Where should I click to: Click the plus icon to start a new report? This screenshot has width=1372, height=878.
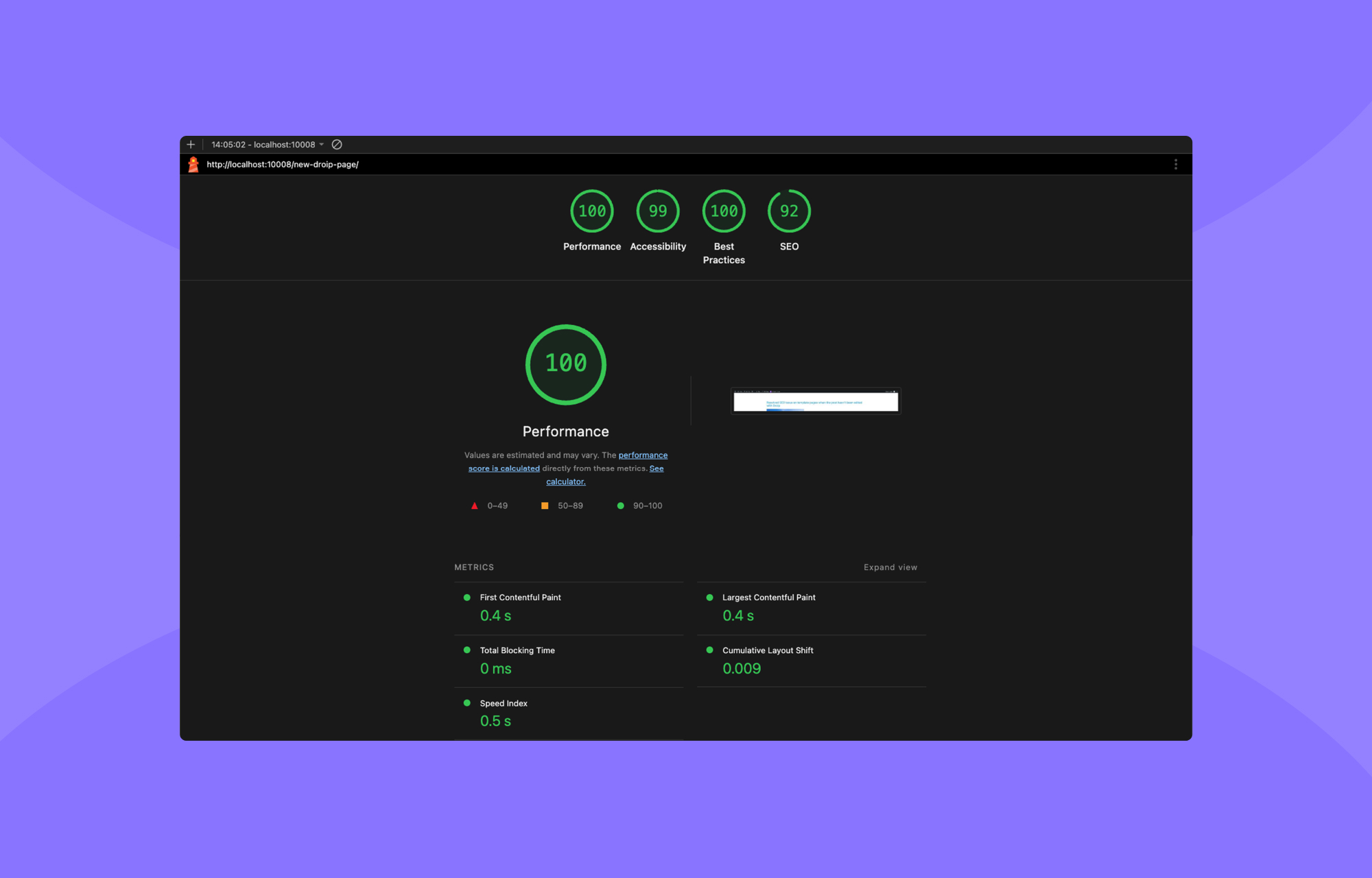pos(191,144)
